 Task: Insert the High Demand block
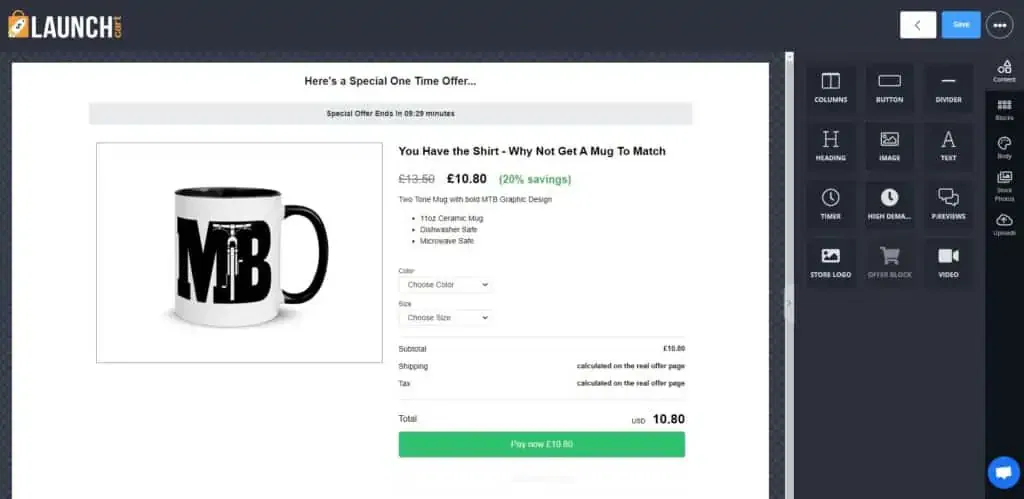[x=889, y=203]
